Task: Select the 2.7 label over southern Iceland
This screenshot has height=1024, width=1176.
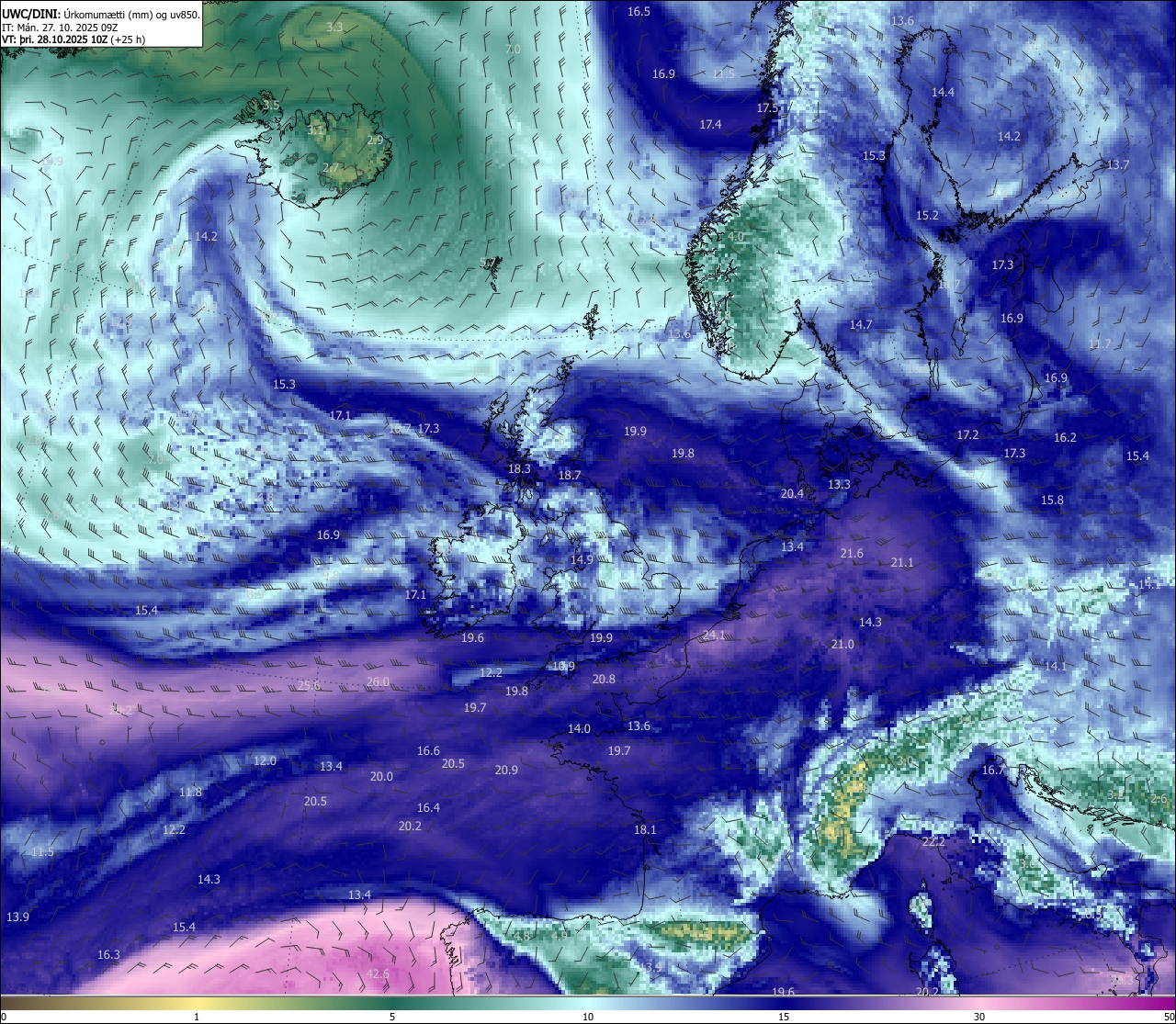Action: 331,168
